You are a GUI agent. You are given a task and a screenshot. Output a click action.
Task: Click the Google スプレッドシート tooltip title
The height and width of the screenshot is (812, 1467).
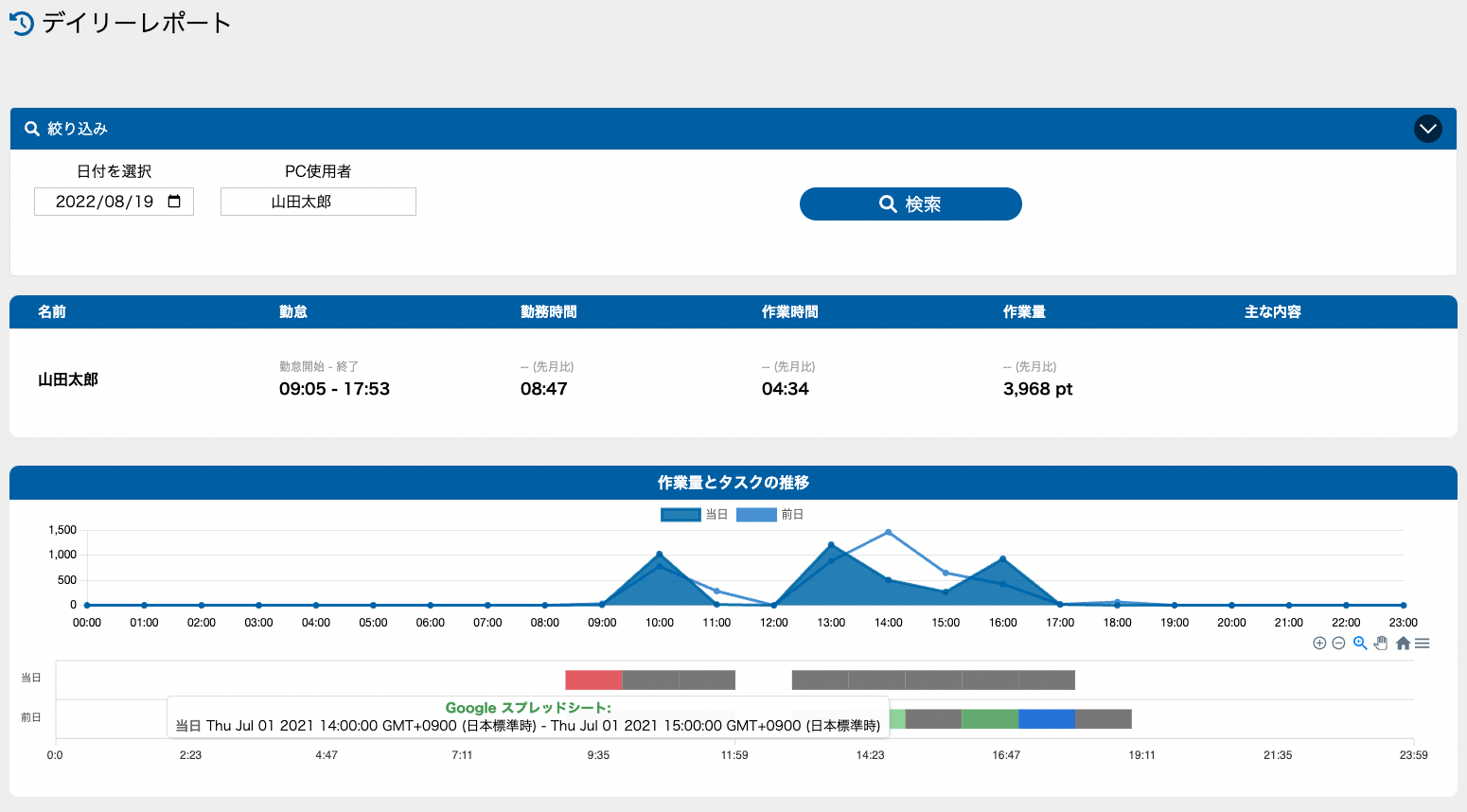tap(528, 708)
